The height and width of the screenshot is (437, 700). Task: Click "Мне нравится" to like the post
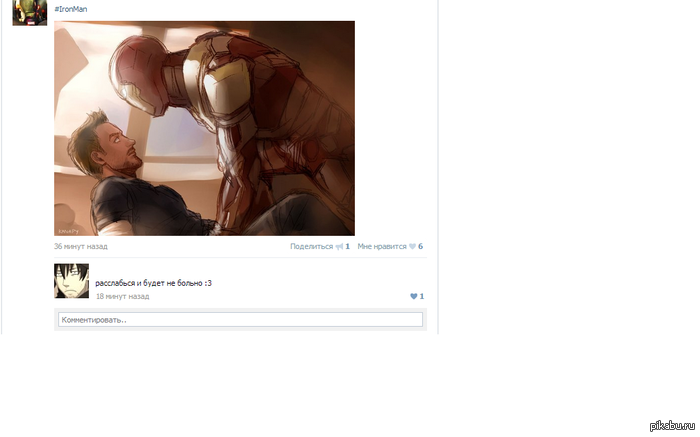coord(382,246)
